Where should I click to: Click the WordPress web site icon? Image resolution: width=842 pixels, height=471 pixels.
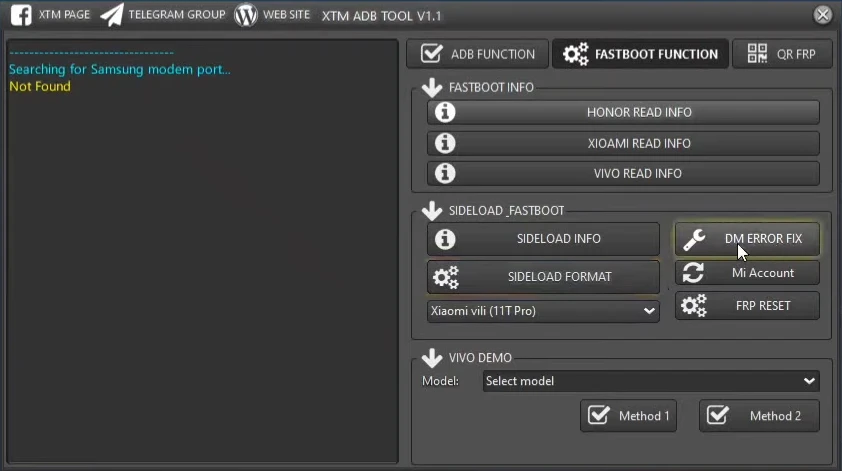click(x=245, y=15)
